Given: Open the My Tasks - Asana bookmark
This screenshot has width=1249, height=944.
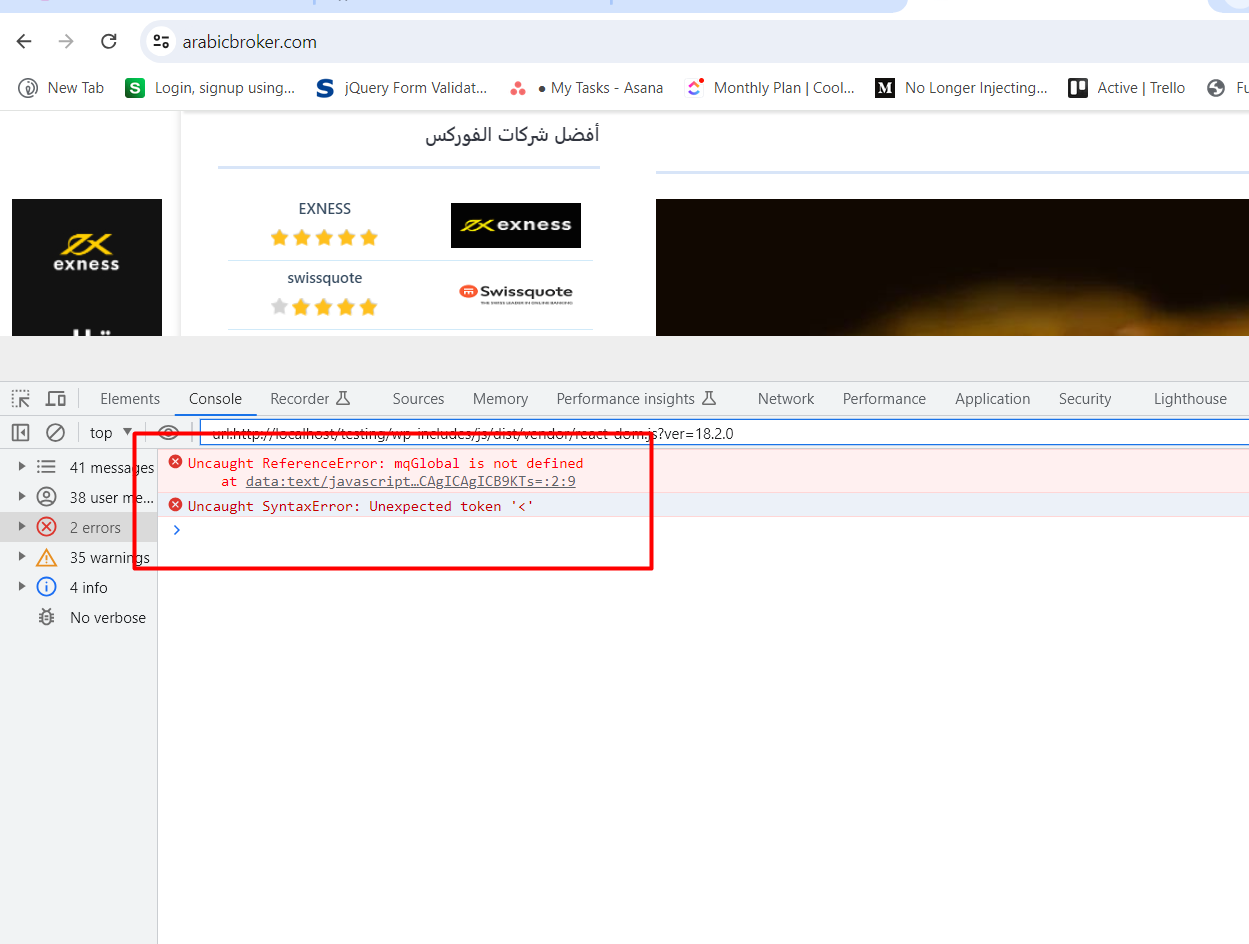Looking at the screenshot, I should click(586, 88).
